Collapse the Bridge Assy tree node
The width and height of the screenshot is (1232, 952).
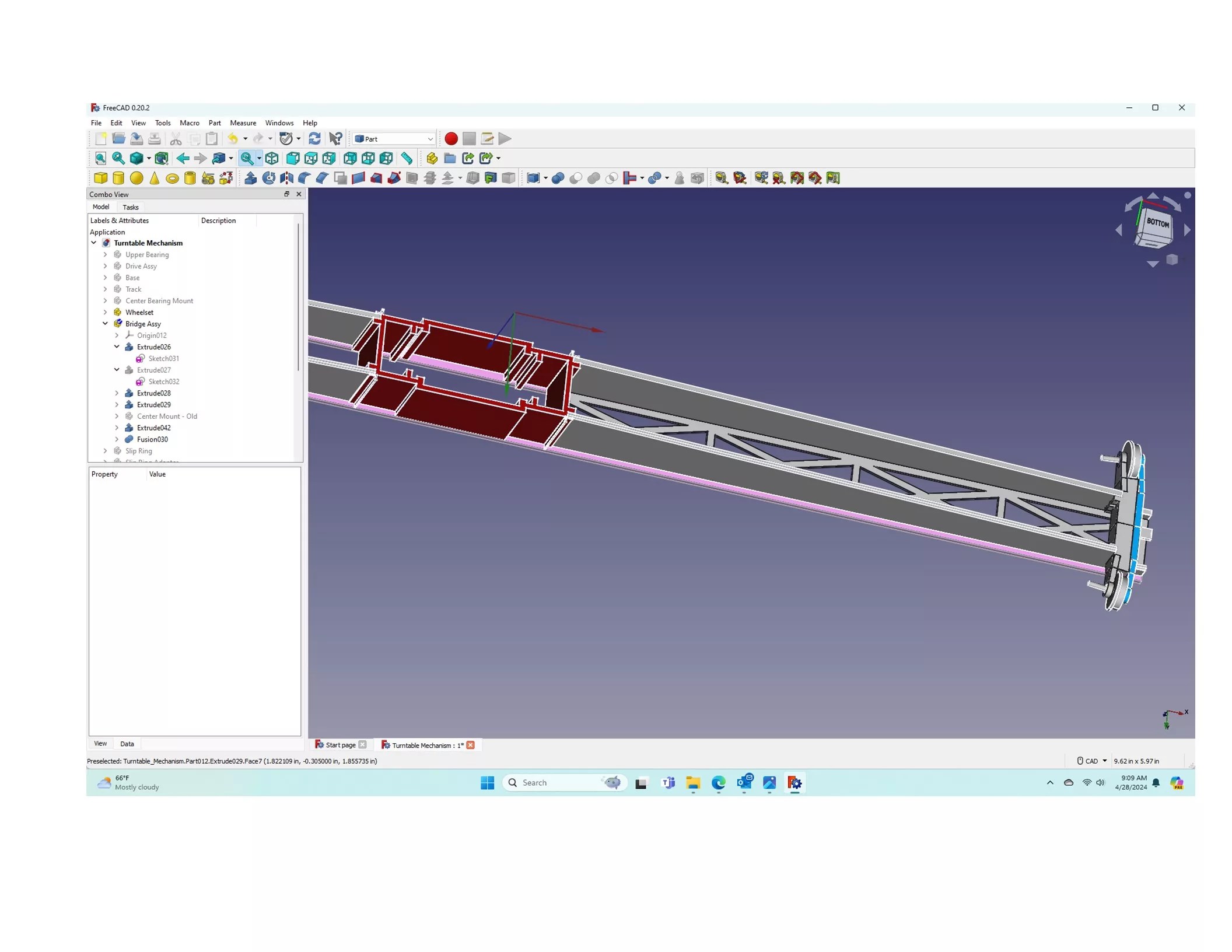click(106, 324)
